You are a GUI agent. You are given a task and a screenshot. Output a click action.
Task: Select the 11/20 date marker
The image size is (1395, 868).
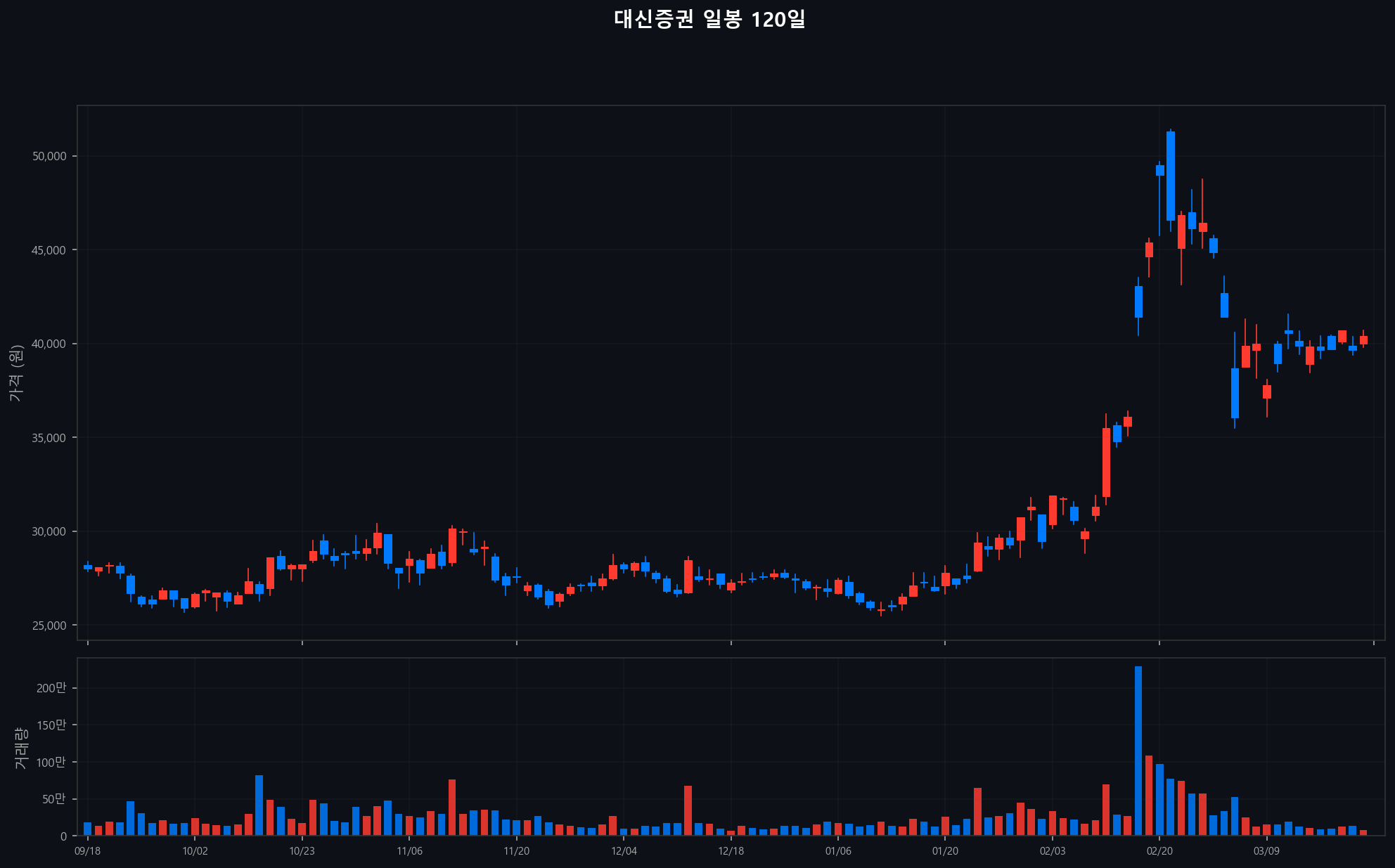pos(516,851)
